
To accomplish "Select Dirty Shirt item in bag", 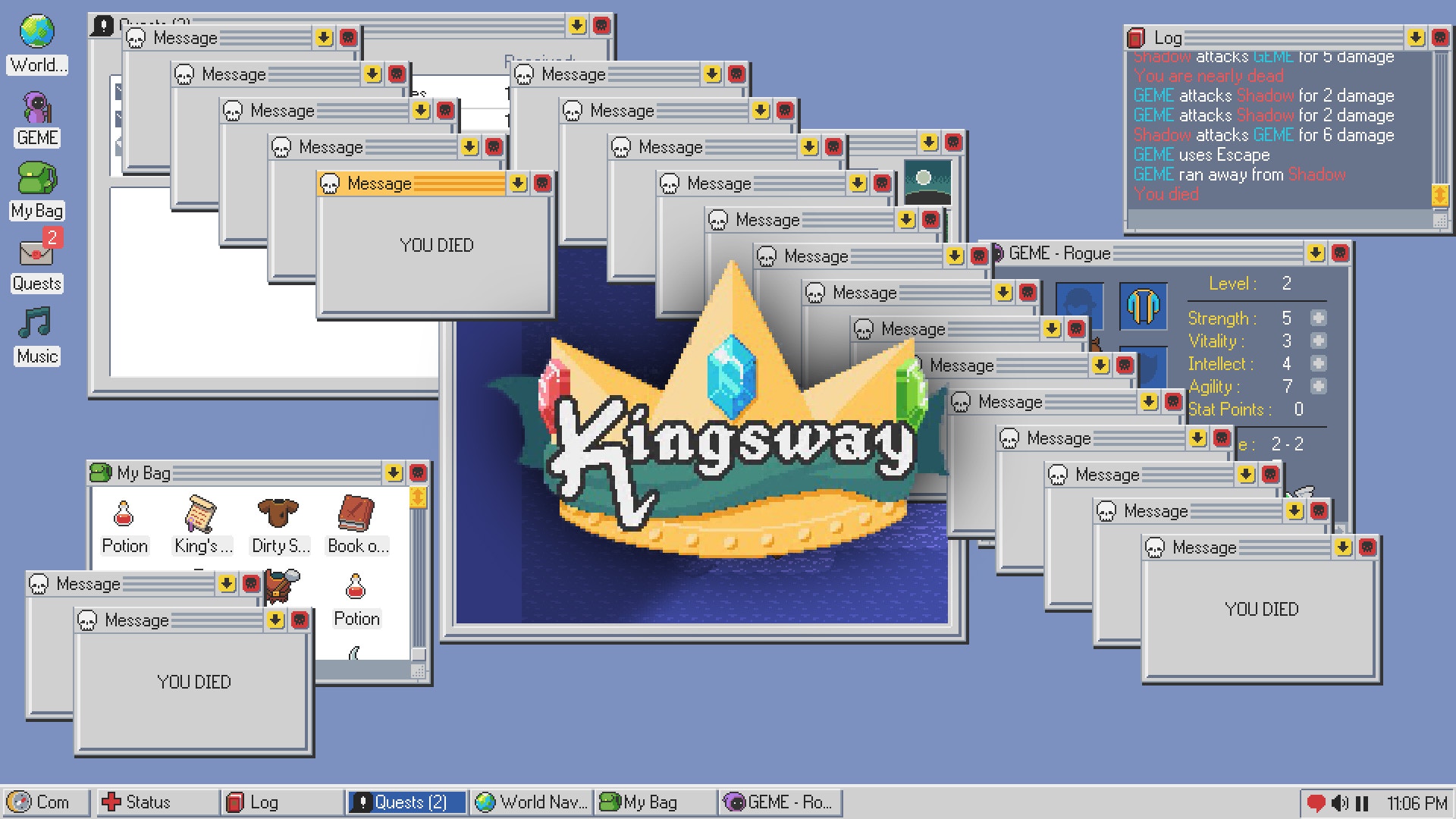I will tap(278, 515).
